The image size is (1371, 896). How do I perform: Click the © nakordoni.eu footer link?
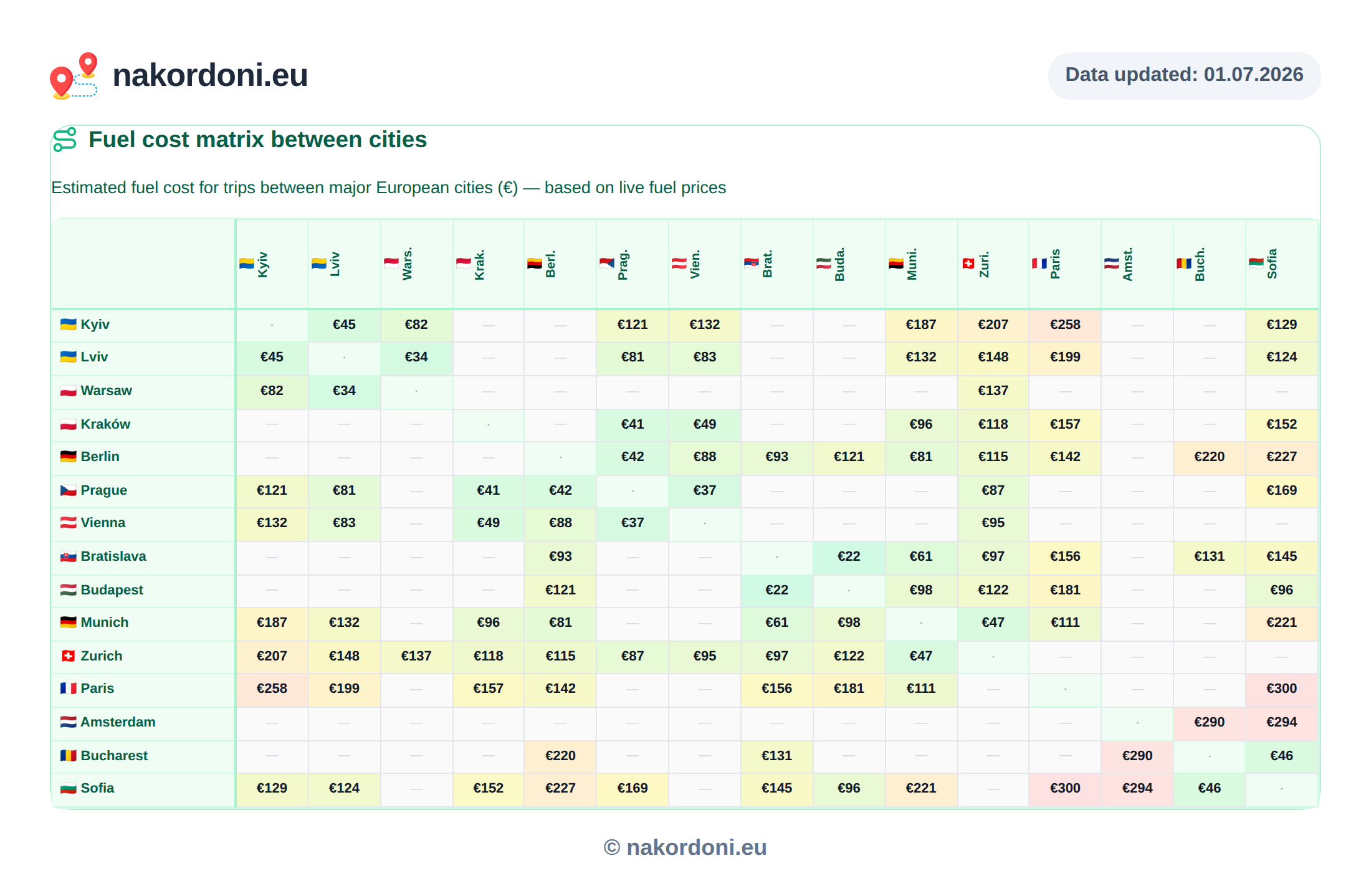[685, 847]
